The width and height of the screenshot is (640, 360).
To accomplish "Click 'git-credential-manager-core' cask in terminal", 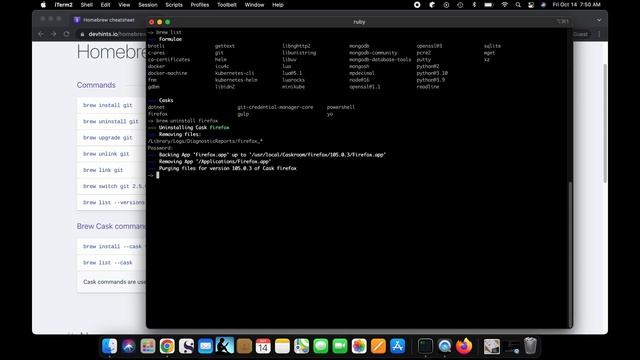I will point(276,107).
